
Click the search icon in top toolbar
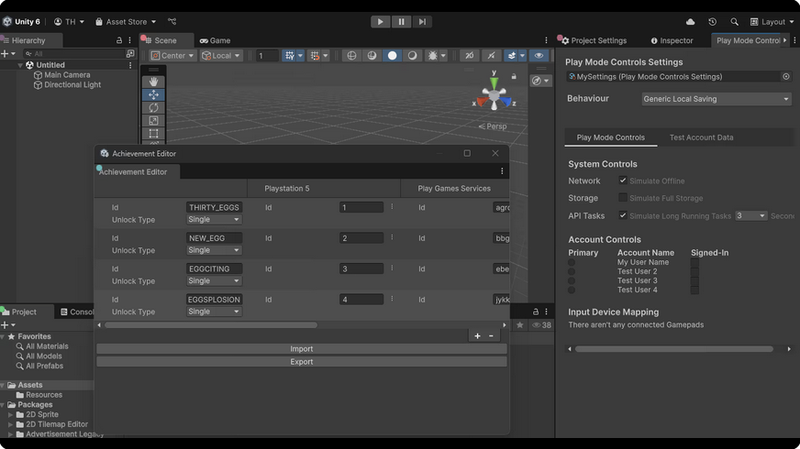[735, 21]
